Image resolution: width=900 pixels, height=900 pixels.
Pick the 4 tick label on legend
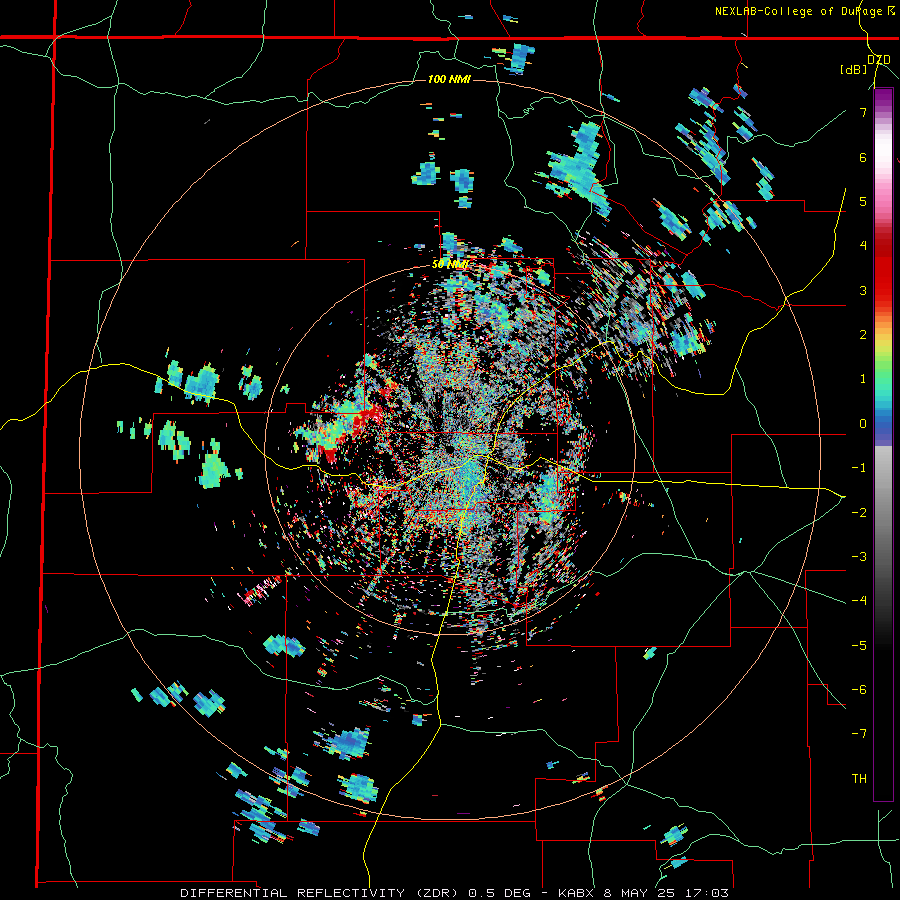pos(863,246)
